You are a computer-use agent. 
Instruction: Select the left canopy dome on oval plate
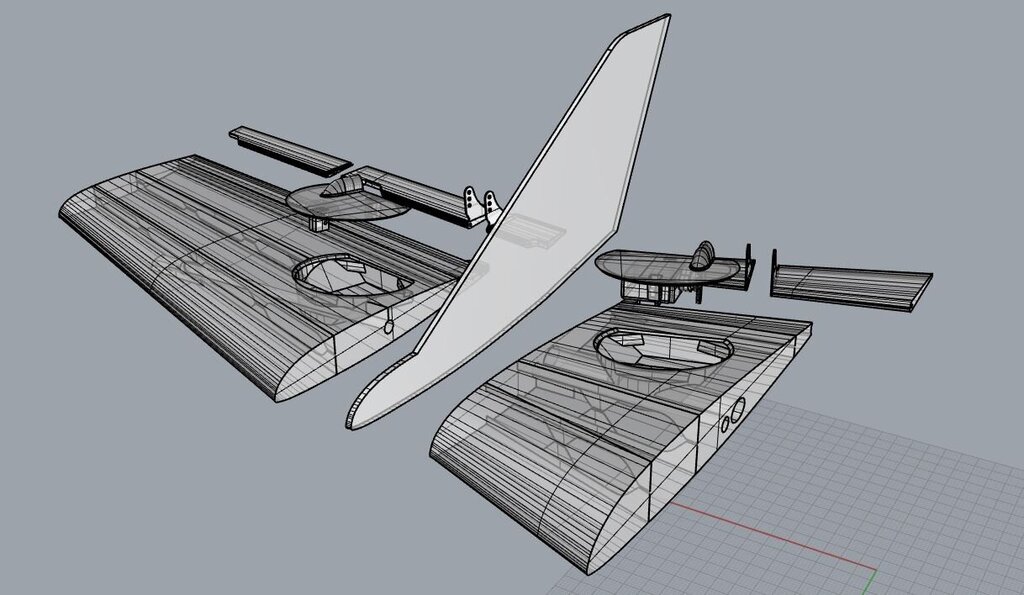(x=347, y=186)
